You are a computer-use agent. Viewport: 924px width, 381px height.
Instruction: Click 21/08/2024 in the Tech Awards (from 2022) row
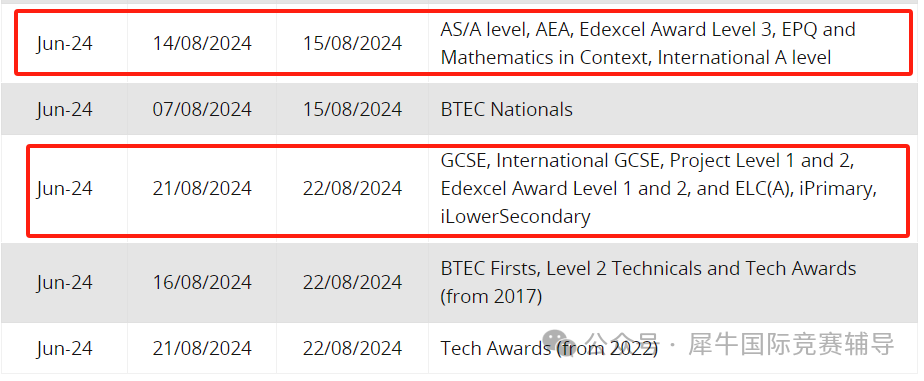tap(202, 348)
